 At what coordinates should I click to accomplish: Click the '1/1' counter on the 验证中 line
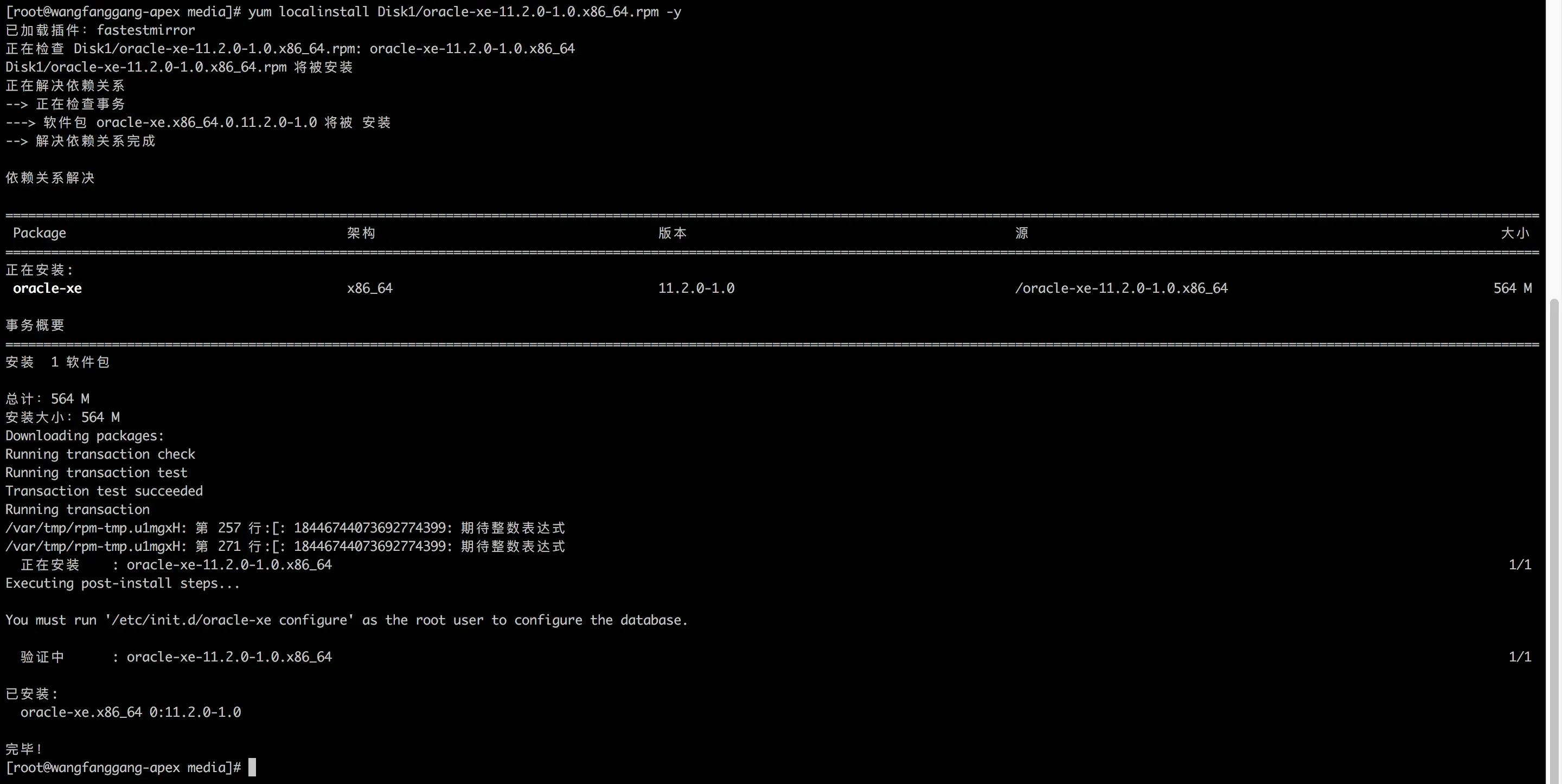tap(1520, 657)
